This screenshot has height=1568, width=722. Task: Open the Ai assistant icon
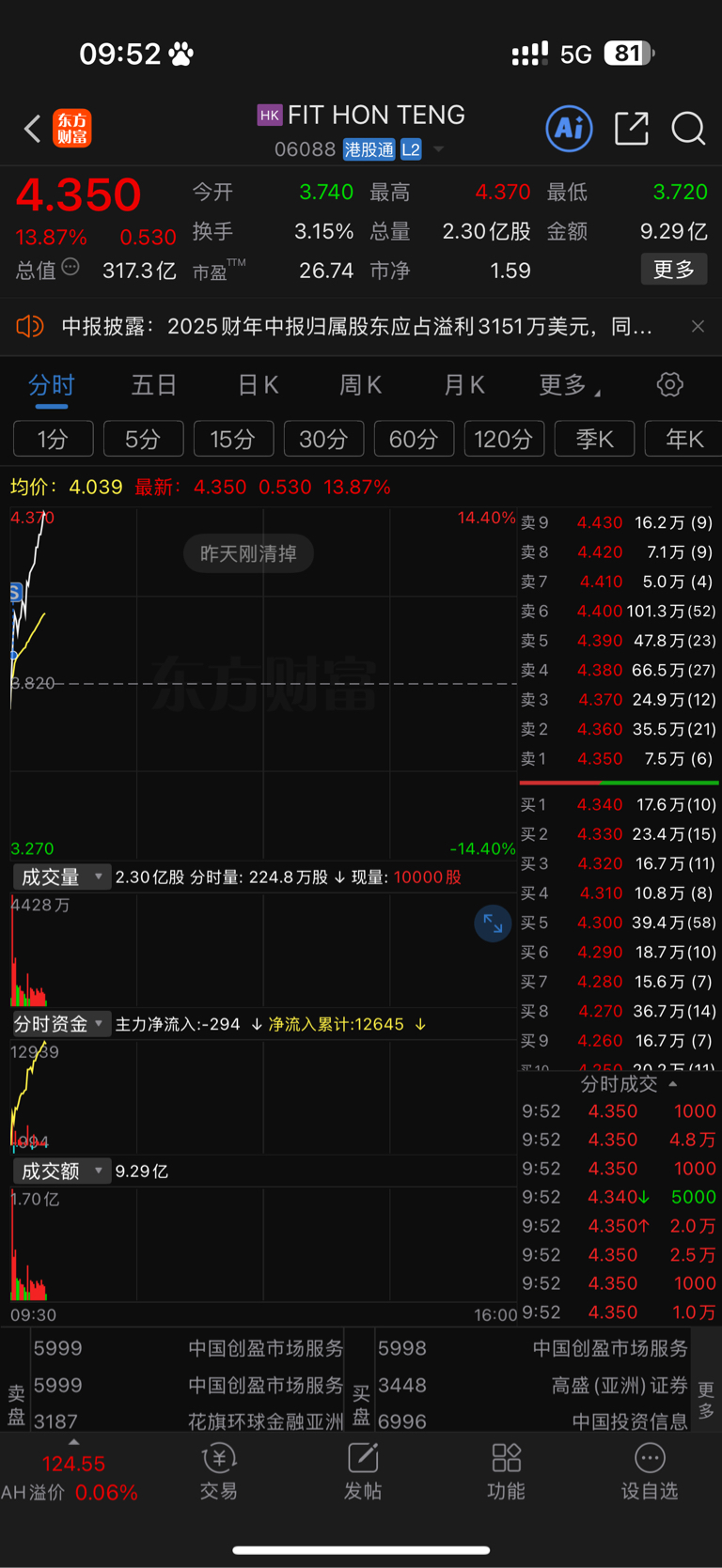point(570,128)
